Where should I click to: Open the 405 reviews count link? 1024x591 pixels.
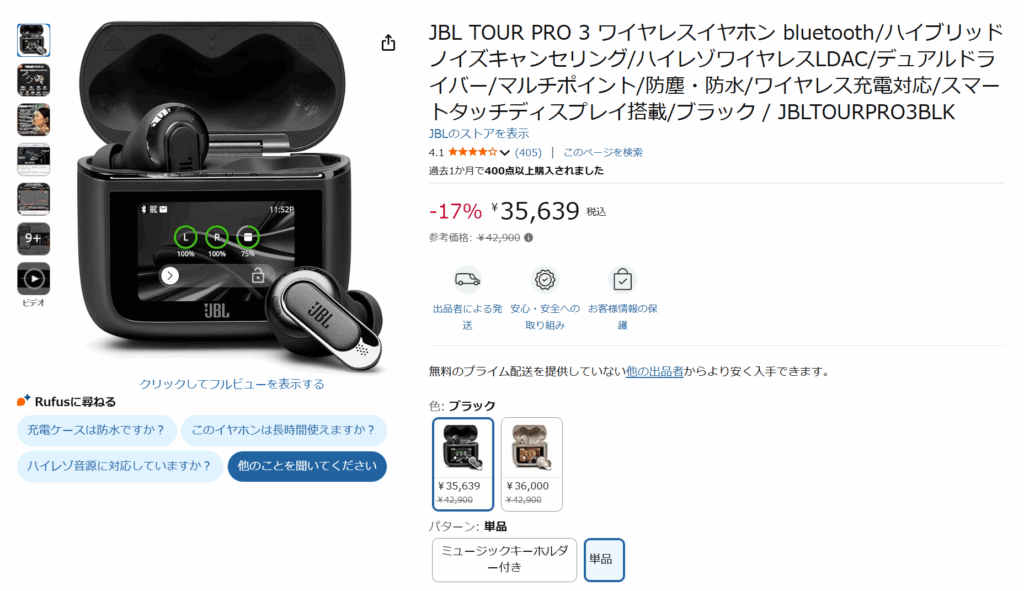click(x=528, y=152)
